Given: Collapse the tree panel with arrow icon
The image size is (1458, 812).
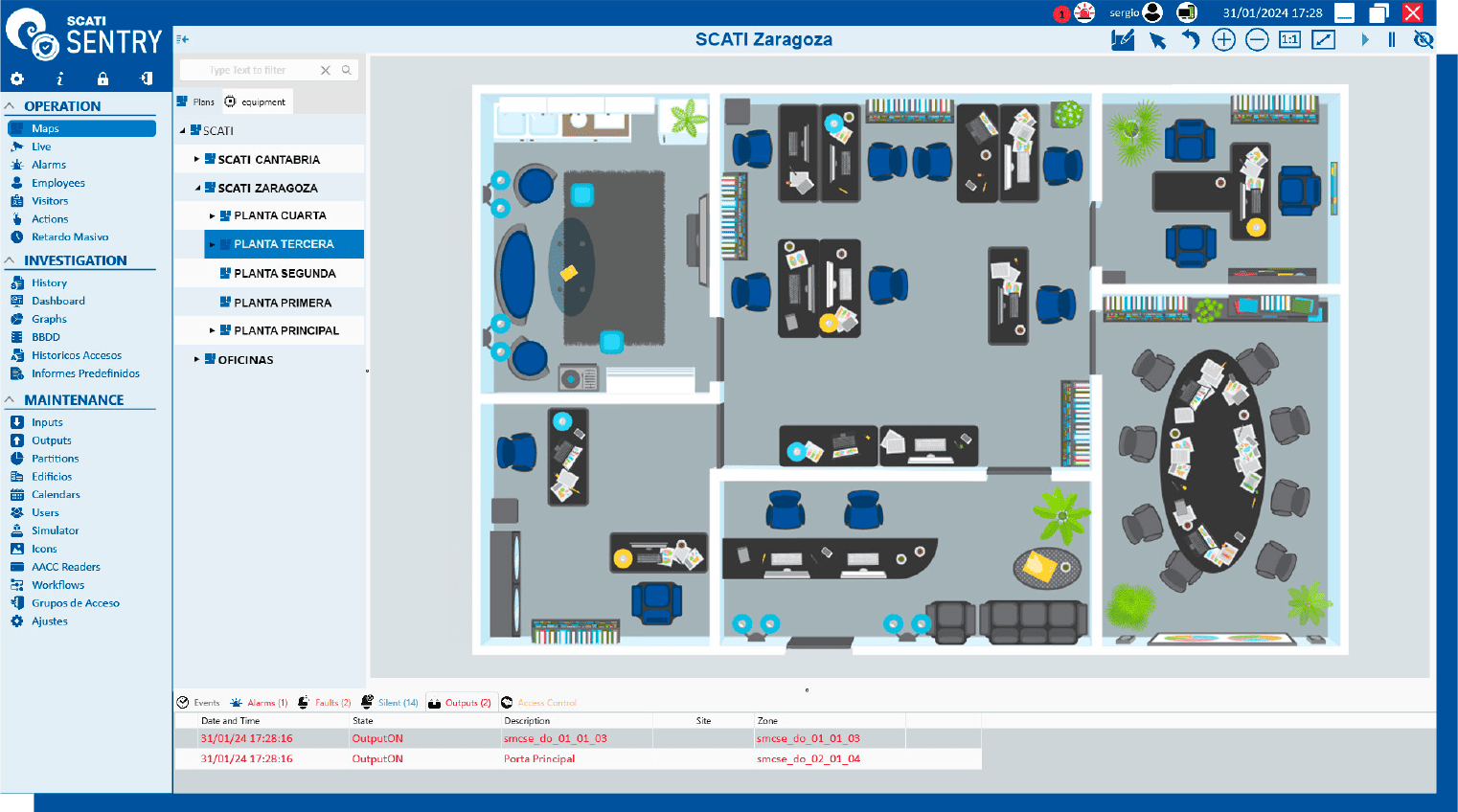Looking at the screenshot, I should 182,39.
